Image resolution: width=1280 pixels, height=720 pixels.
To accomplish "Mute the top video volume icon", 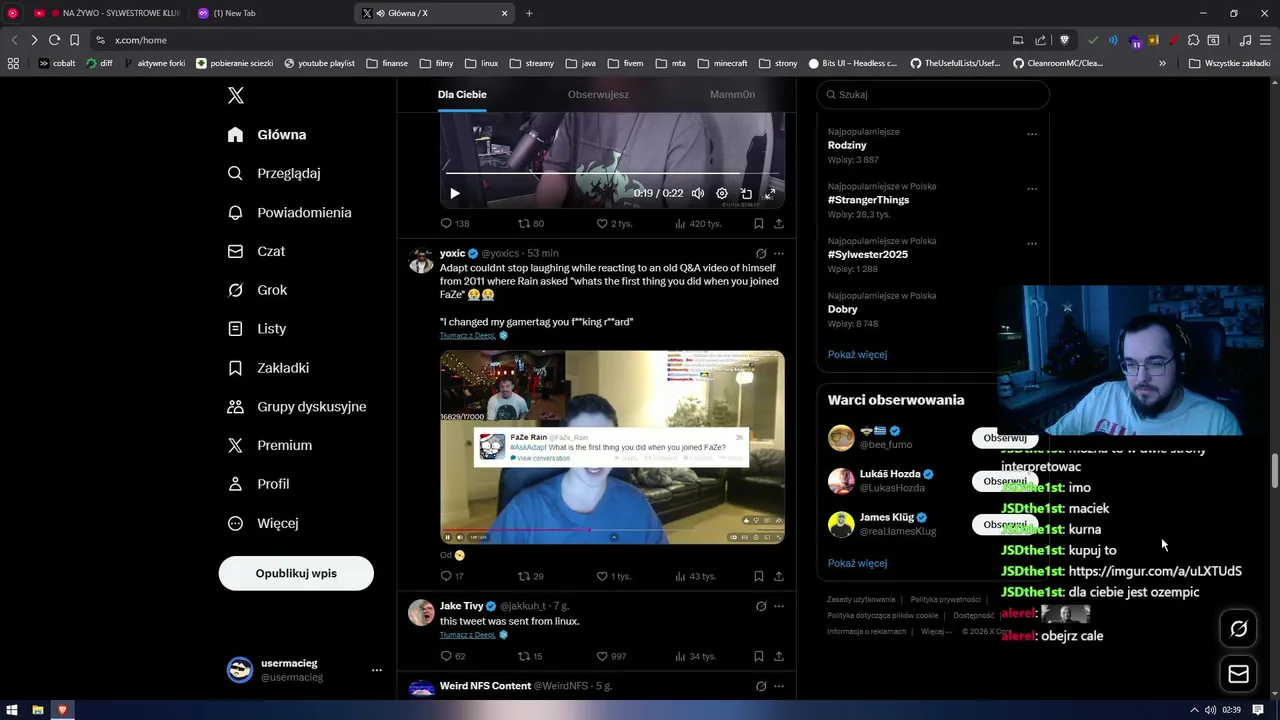I will click(698, 193).
